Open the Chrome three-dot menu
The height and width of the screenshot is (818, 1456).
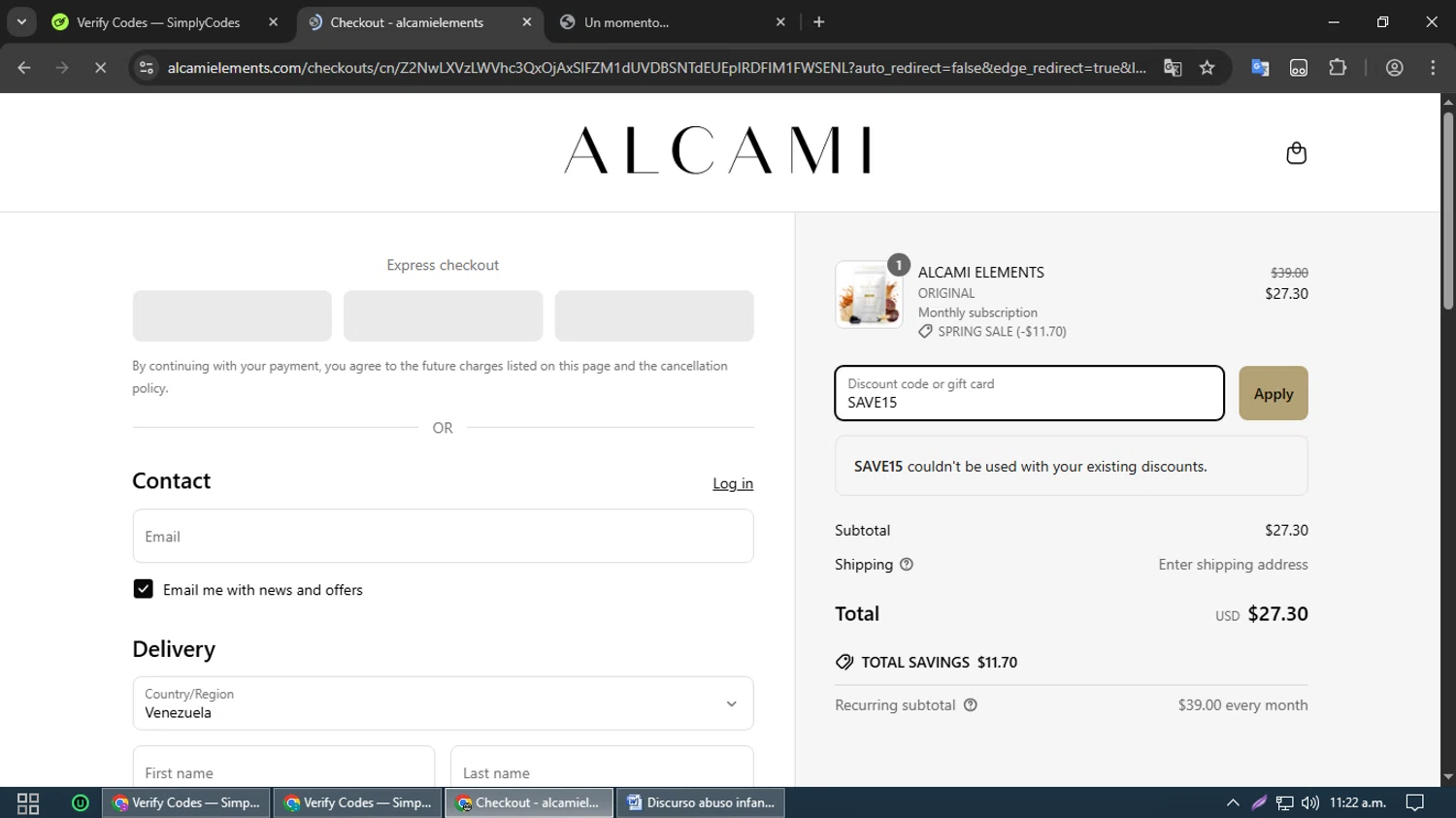click(1433, 68)
